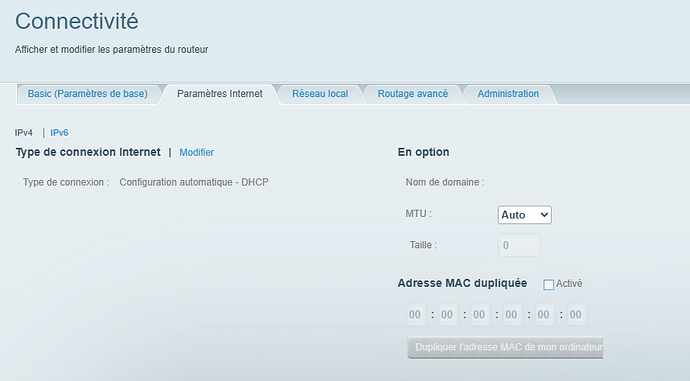Switch to the Réseau local tab
Viewport: 690px width, 381px height.
tap(320, 94)
